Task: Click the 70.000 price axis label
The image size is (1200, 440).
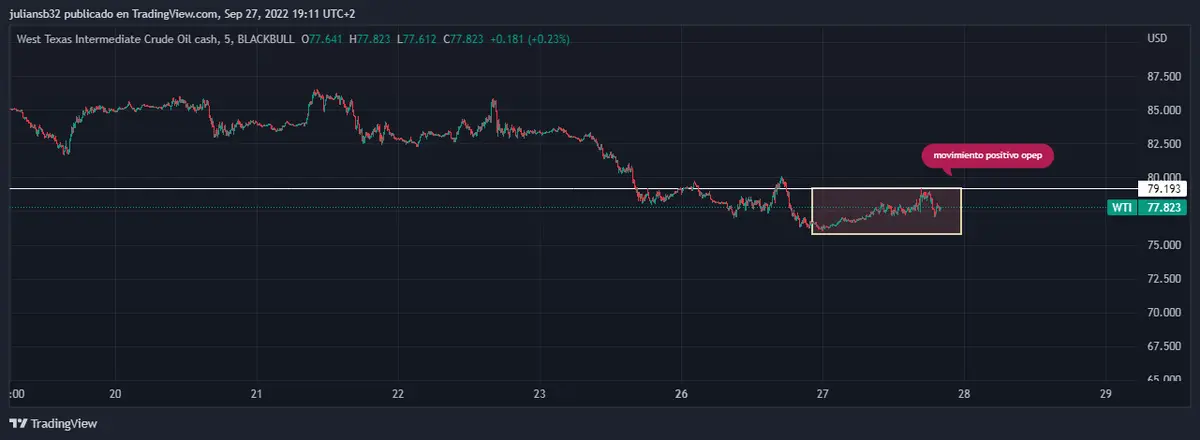Action: [1162, 312]
